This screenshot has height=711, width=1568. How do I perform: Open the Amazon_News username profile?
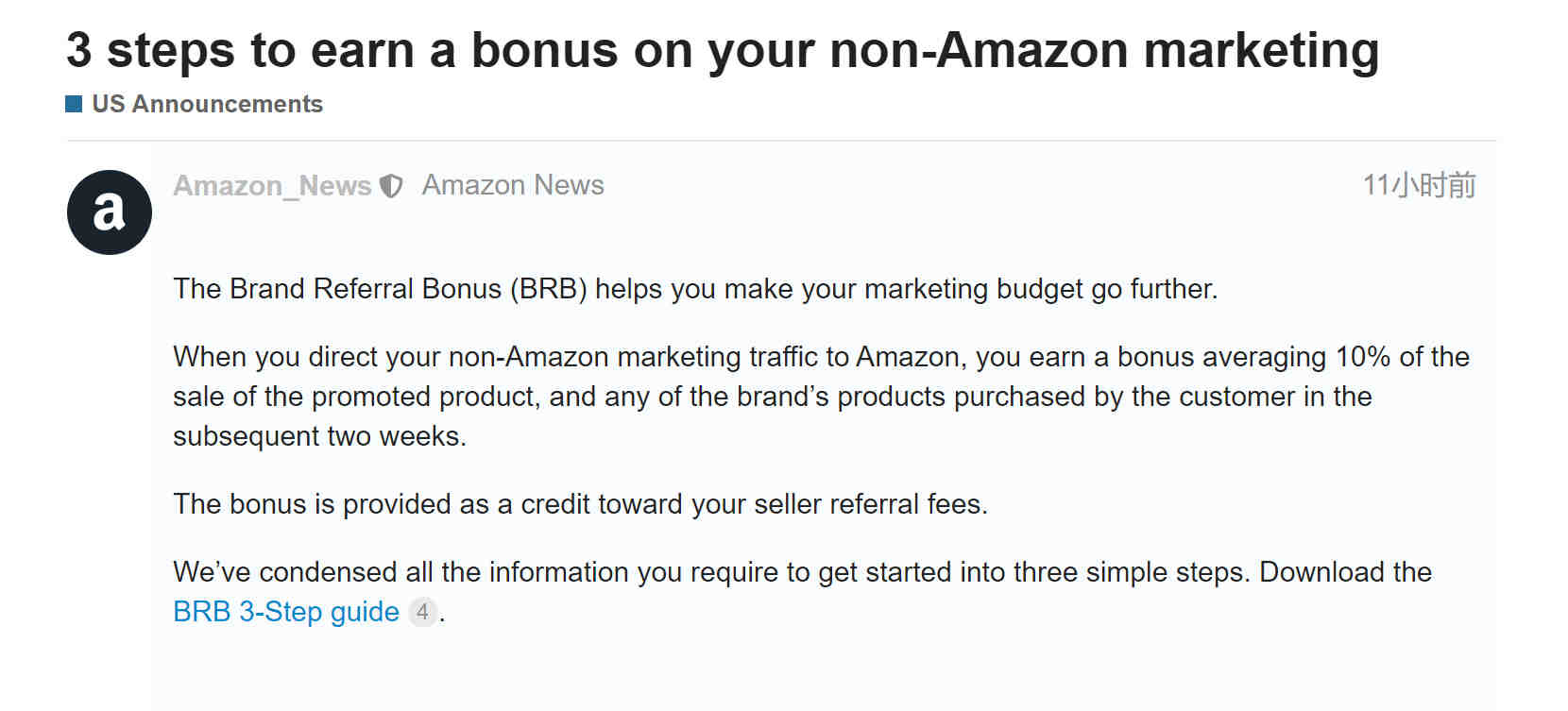(272, 186)
